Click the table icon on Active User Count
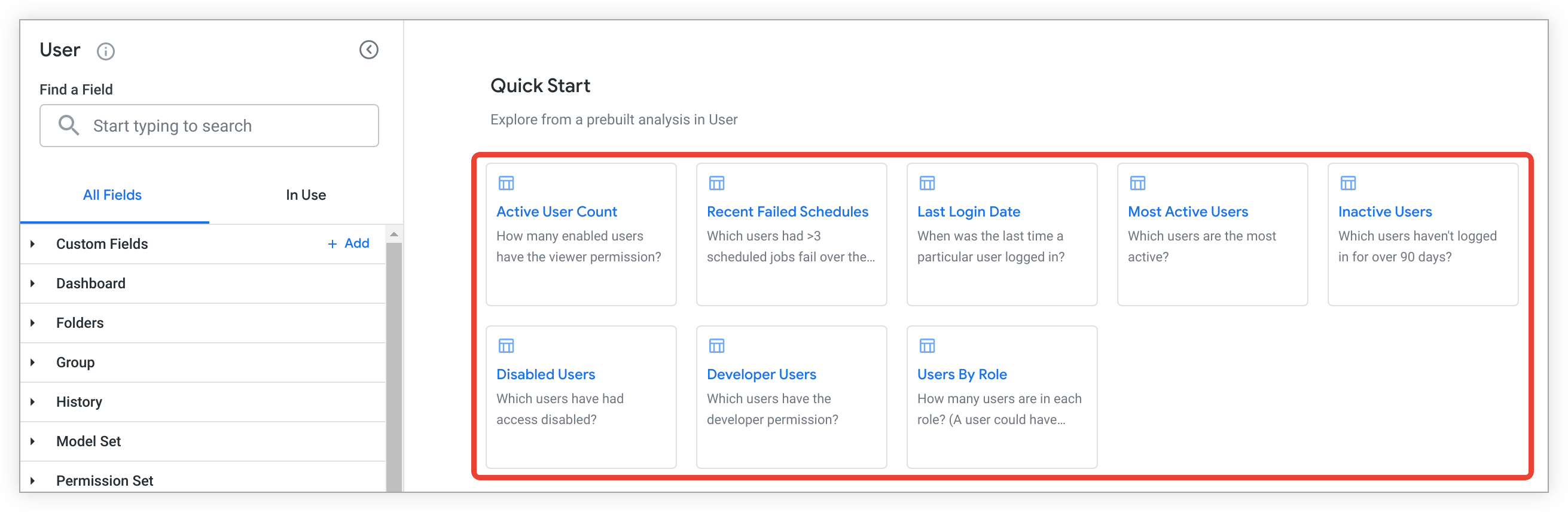 (506, 182)
